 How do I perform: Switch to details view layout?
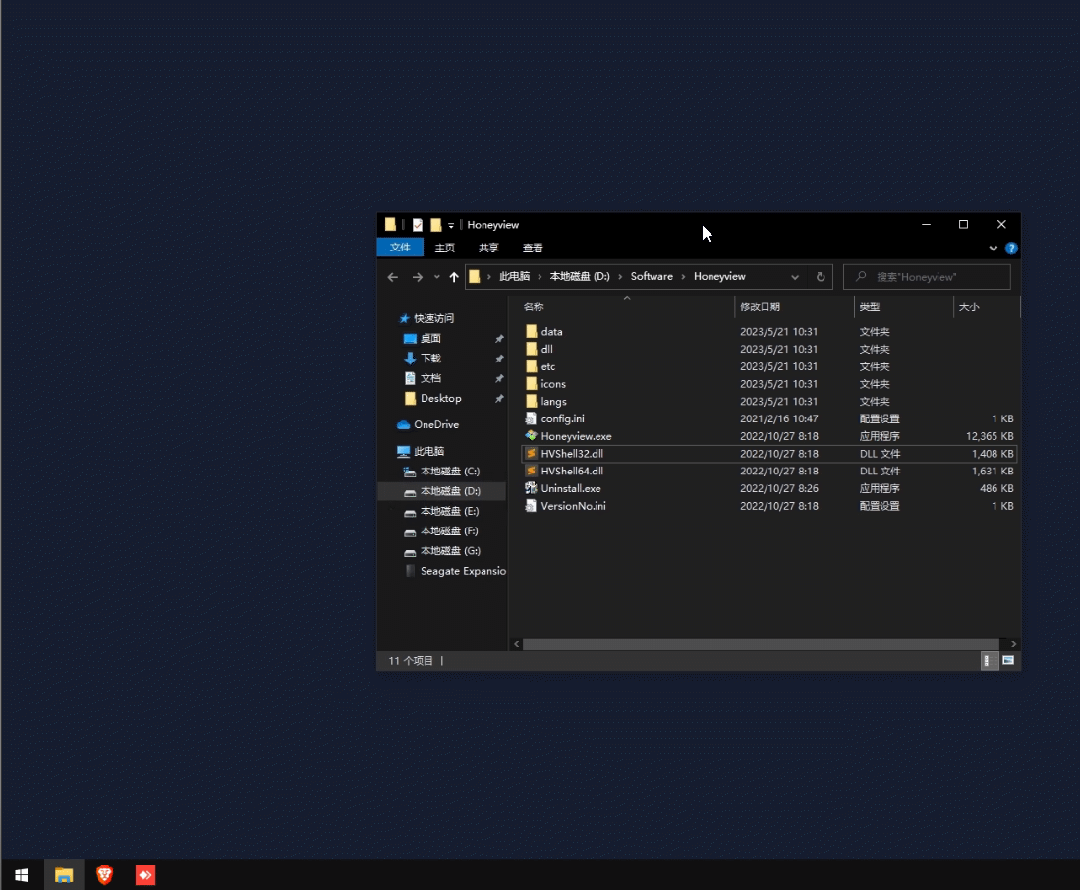[988, 661]
